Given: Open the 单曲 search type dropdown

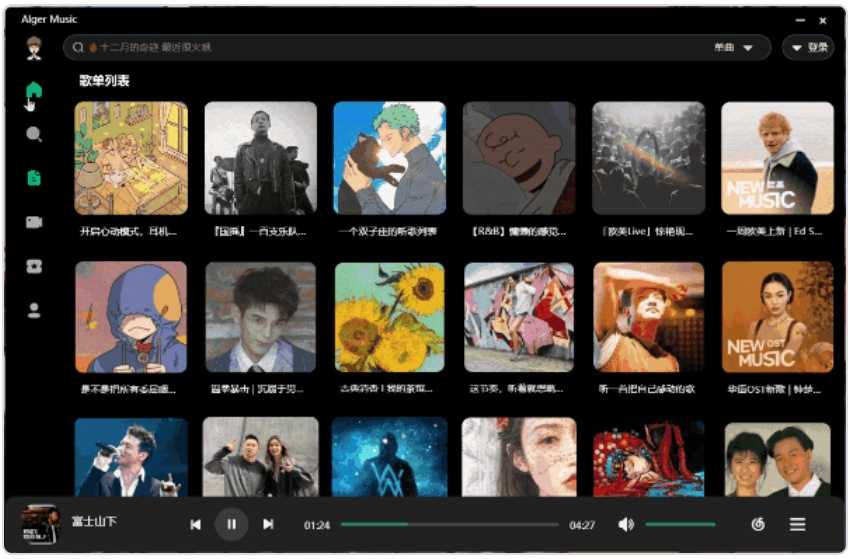Looking at the screenshot, I should pos(733,47).
